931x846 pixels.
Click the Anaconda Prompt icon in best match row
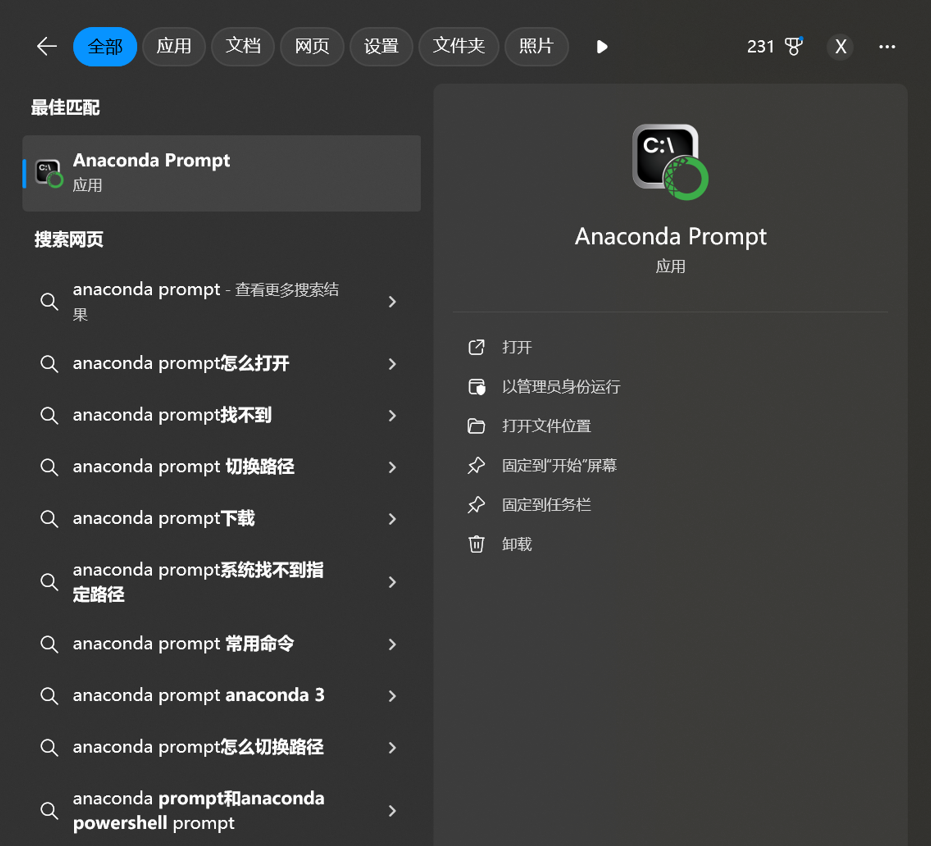coord(49,173)
